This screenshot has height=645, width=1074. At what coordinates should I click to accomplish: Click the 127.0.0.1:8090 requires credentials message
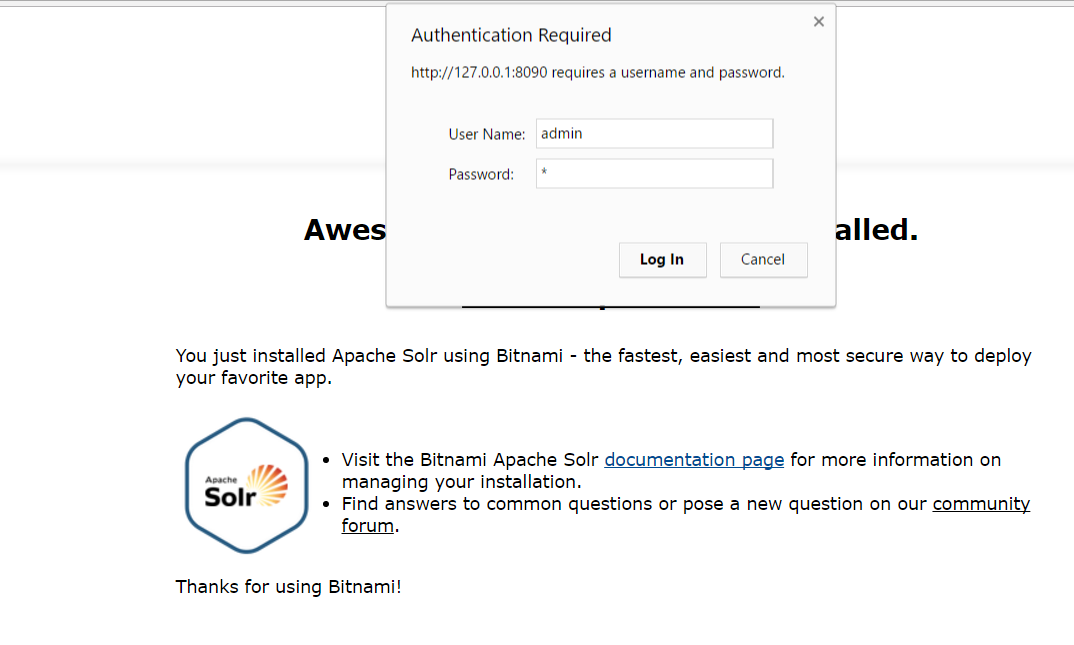(x=598, y=73)
